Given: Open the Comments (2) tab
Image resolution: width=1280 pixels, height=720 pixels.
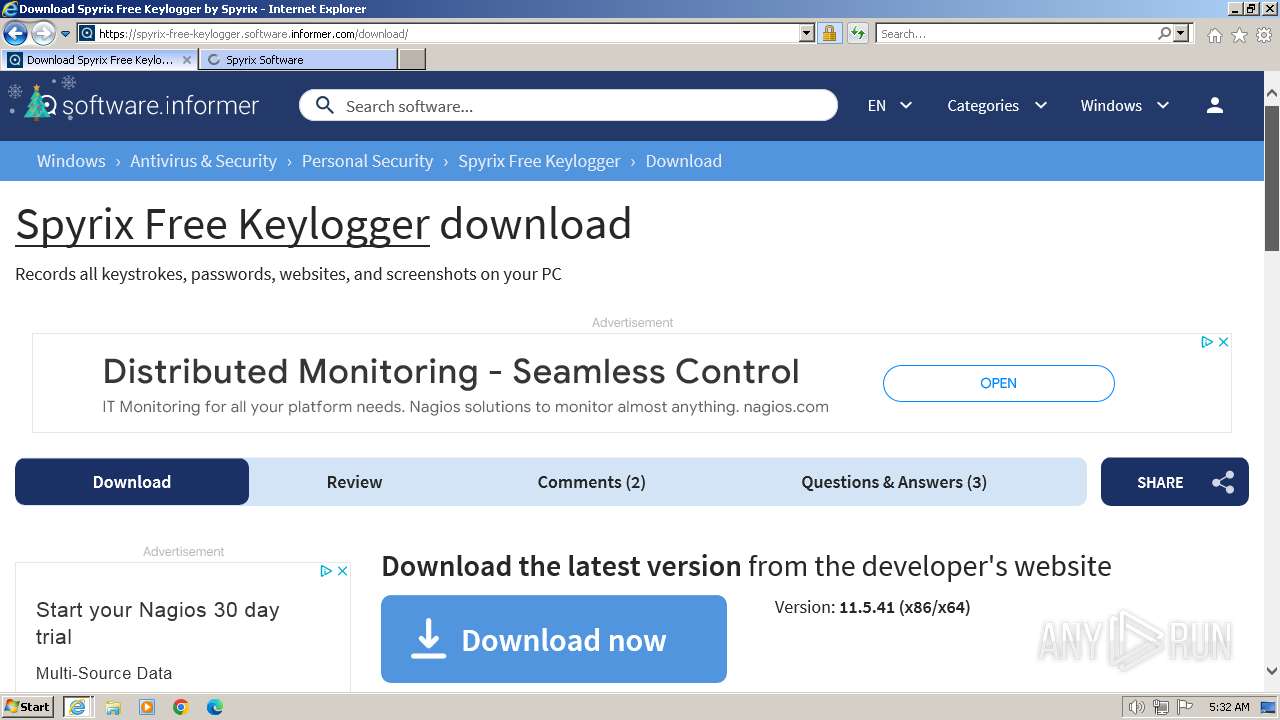Looking at the screenshot, I should click(x=591, y=482).
